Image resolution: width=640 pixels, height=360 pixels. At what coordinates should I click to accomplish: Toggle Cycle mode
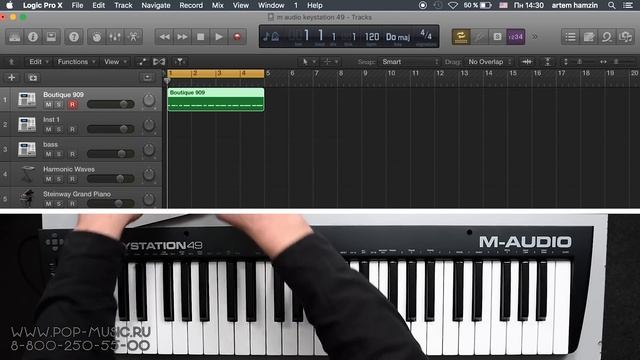pyautogui.click(x=461, y=37)
